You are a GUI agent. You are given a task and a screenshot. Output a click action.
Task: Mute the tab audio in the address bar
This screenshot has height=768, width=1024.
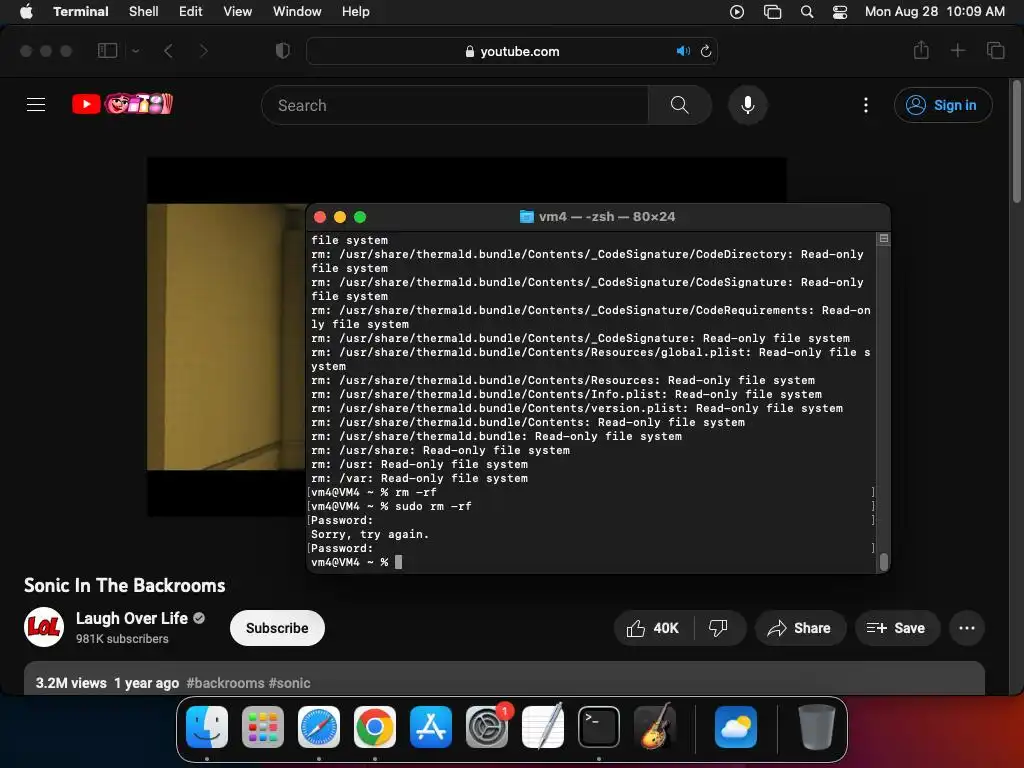tap(683, 51)
